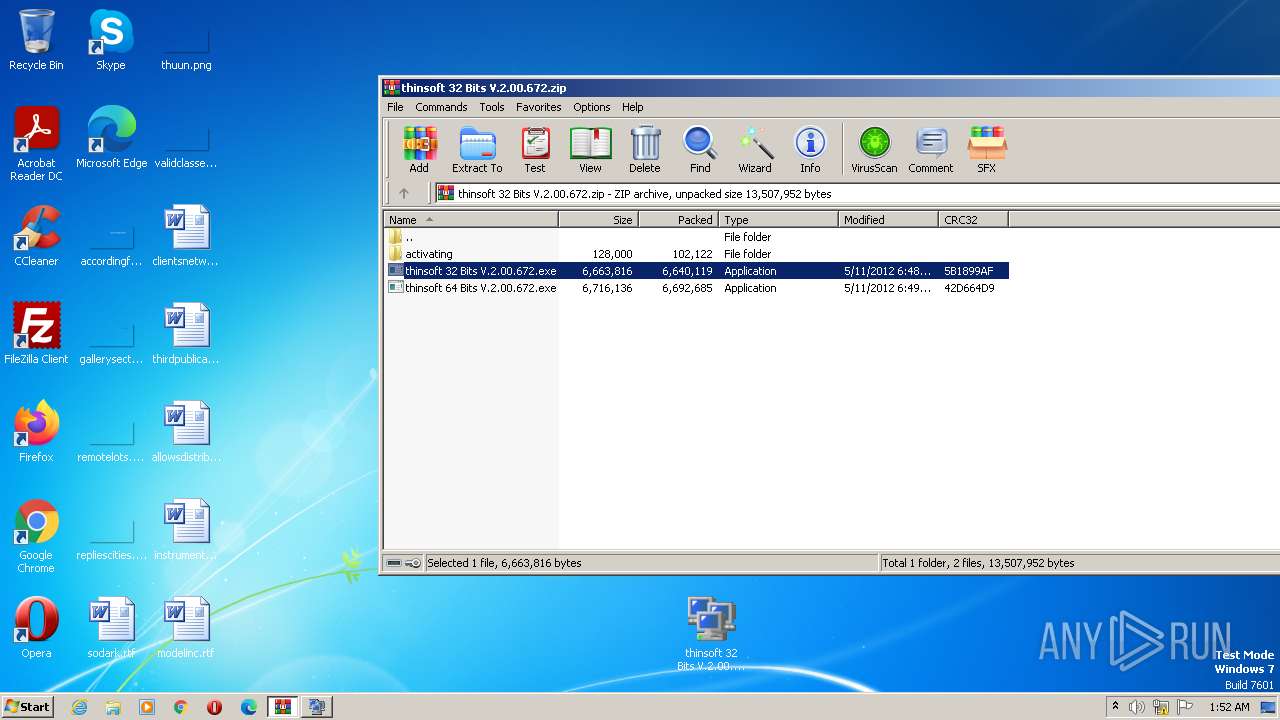Click the taskbar clock 1:52 AM
The height and width of the screenshot is (720, 1280).
click(1229, 707)
